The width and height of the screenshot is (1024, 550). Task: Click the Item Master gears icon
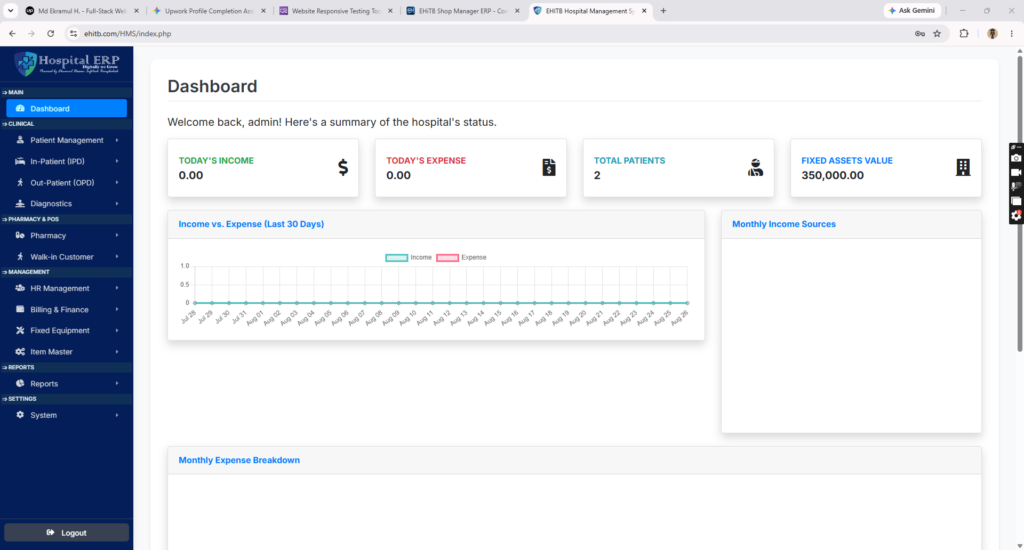pyautogui.click(x=20, y=351)
